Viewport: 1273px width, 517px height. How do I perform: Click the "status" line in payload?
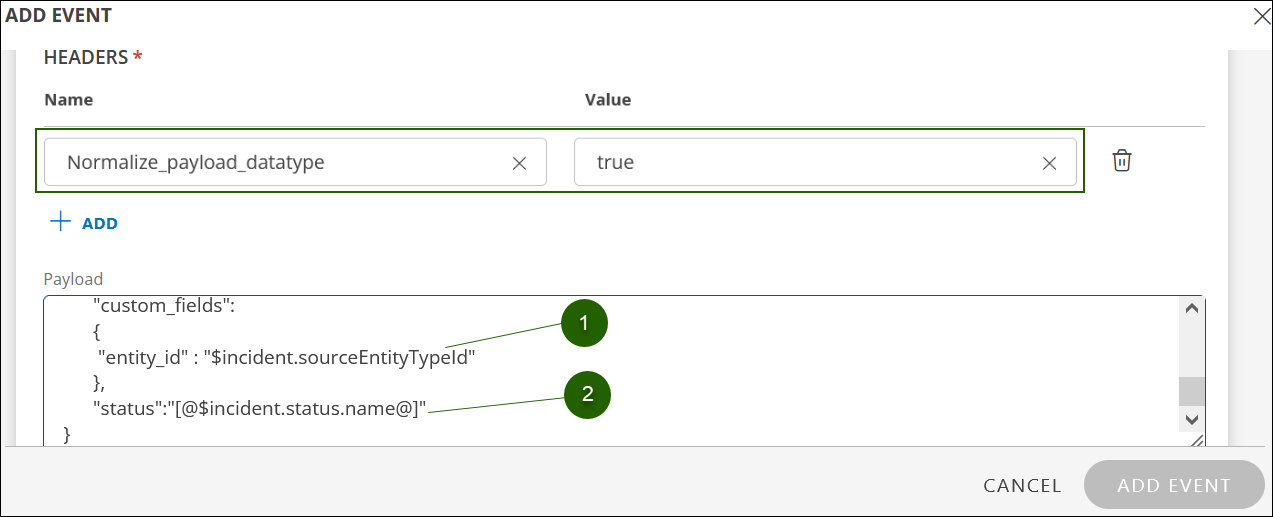pos(260,408)
